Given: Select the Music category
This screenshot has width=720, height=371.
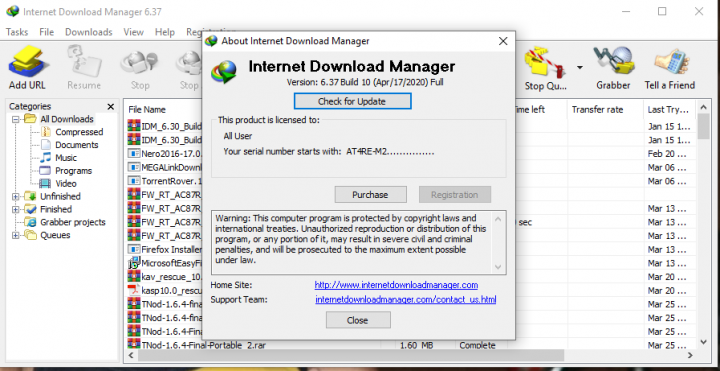Looking at the screenshot, I should tap(66, 158).
